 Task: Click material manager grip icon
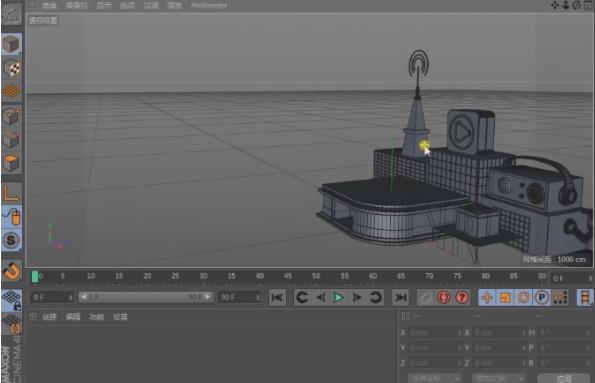coord(33,316)
